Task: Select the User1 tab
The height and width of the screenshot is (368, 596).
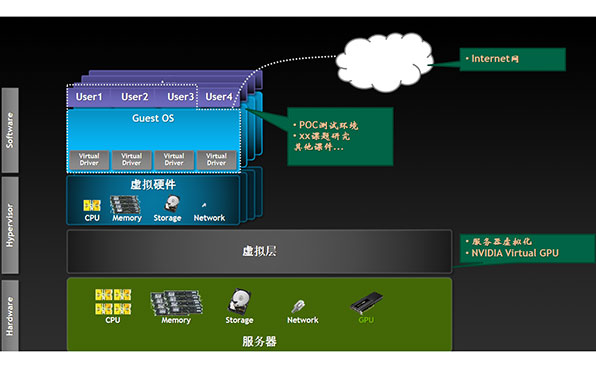Action: pyautogui.click(x=89, y=97)
